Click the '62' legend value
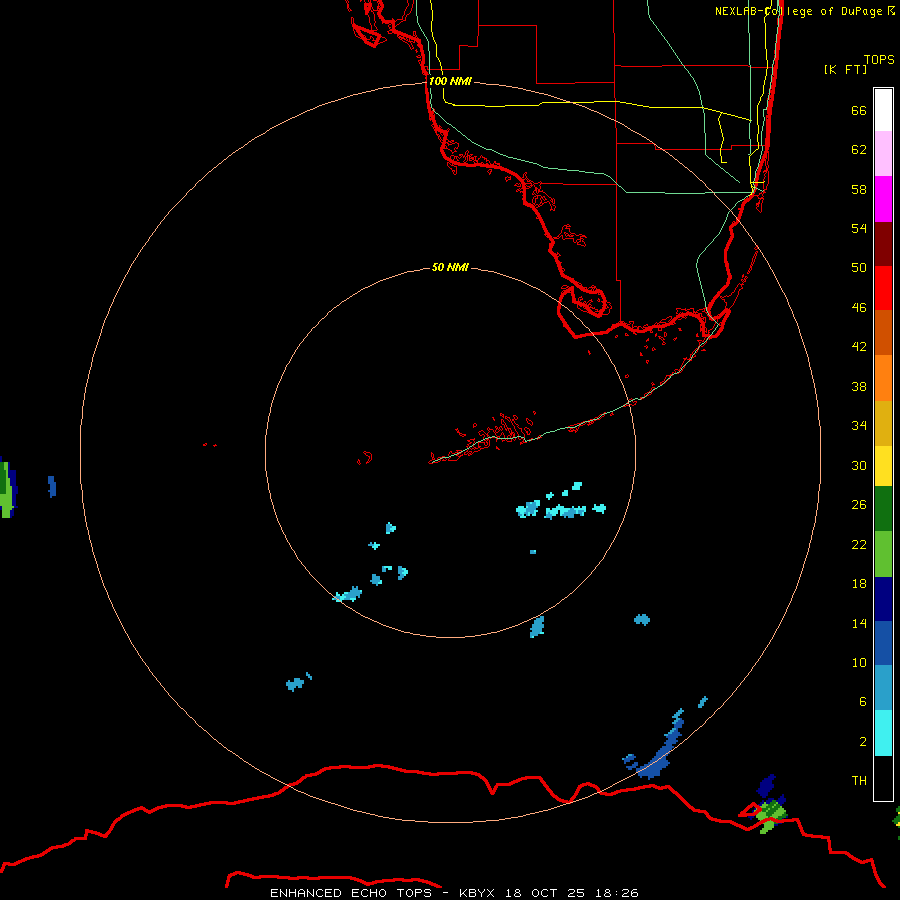Screen dimensions: 900x900 pyautogui.click(x=859, y=149)
